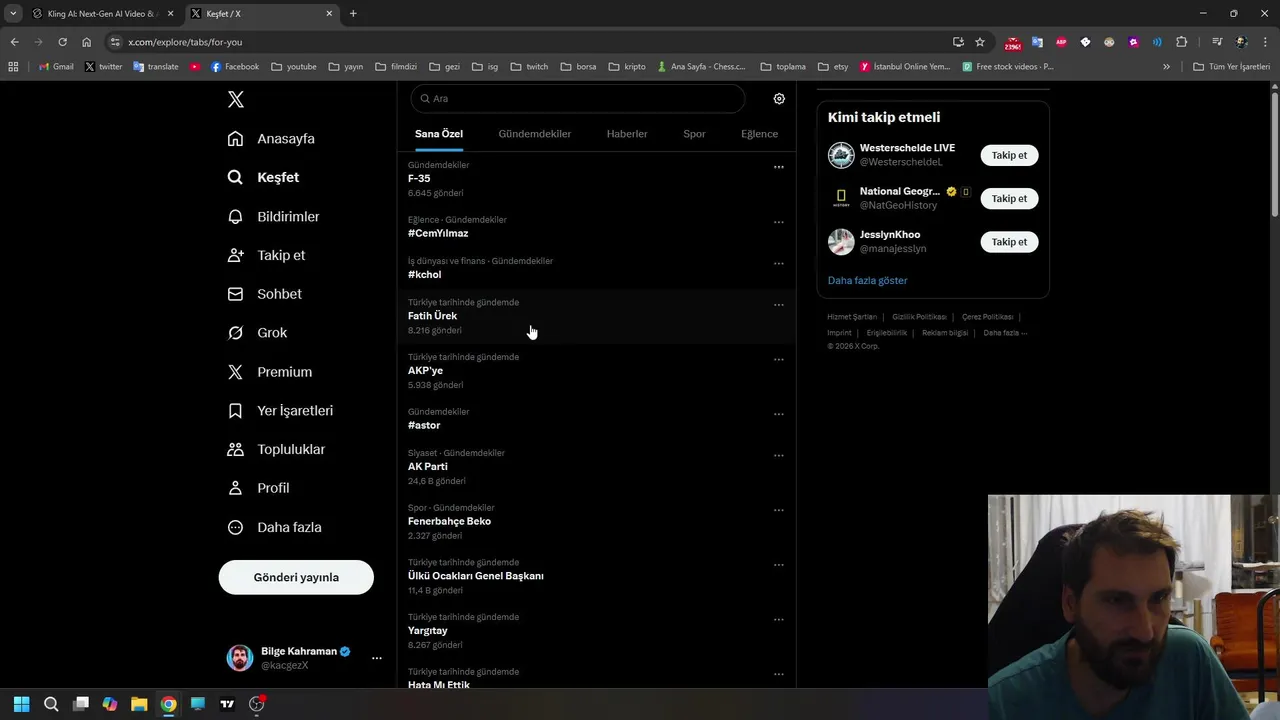Screen dimensions: 1280x720
Task: Switch to Sana Özel tab
Action: pos(439,134)
